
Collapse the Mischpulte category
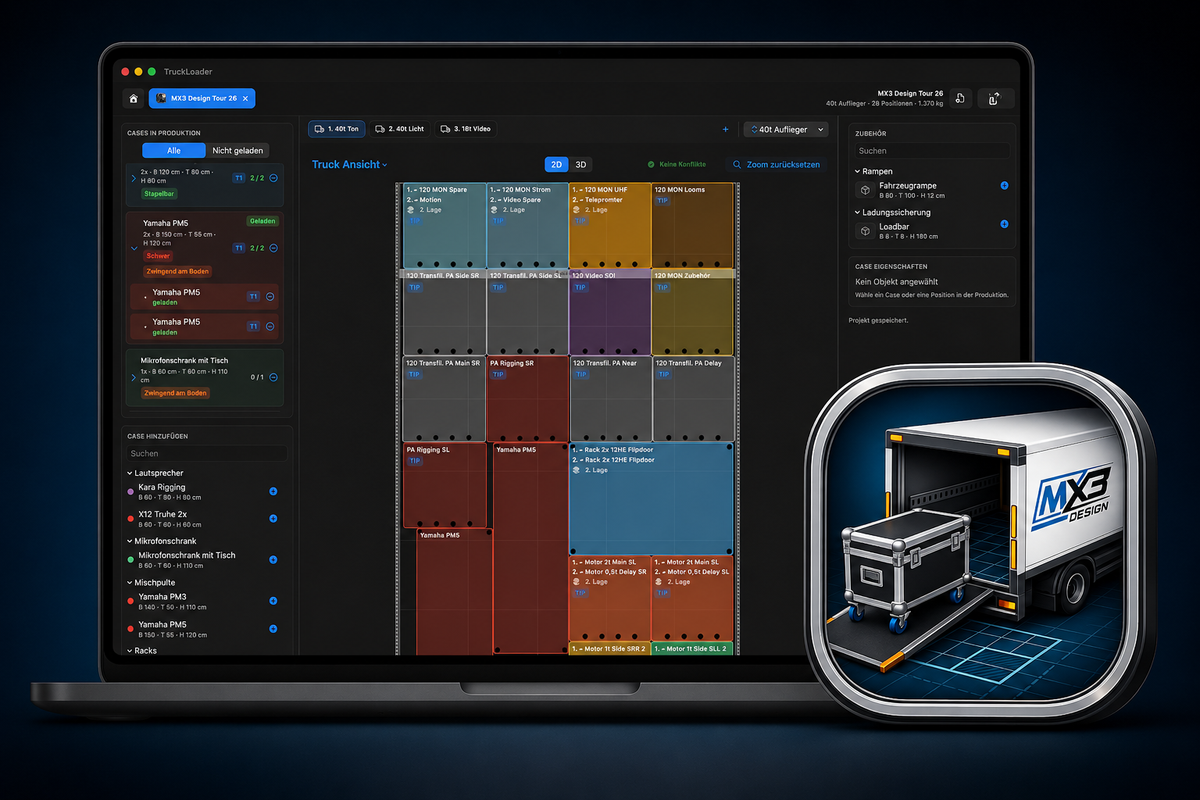point(130,582)
